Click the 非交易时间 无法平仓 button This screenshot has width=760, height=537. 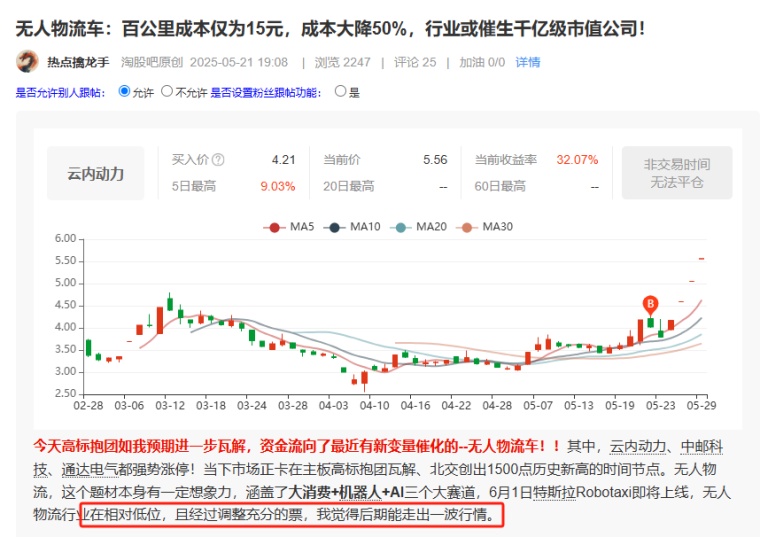tap(677, 173)
